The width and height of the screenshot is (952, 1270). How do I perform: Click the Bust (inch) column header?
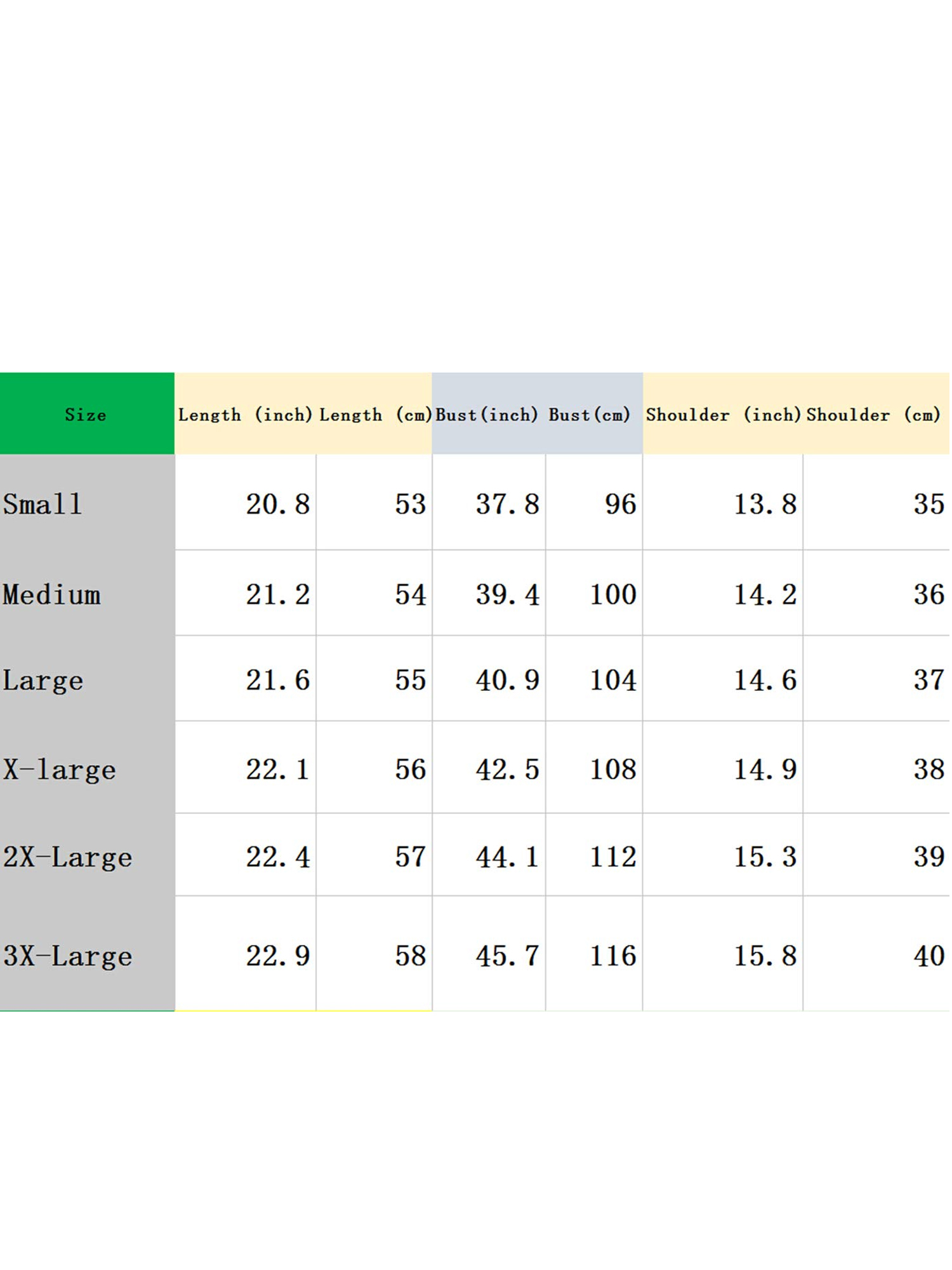coord(487,415)
